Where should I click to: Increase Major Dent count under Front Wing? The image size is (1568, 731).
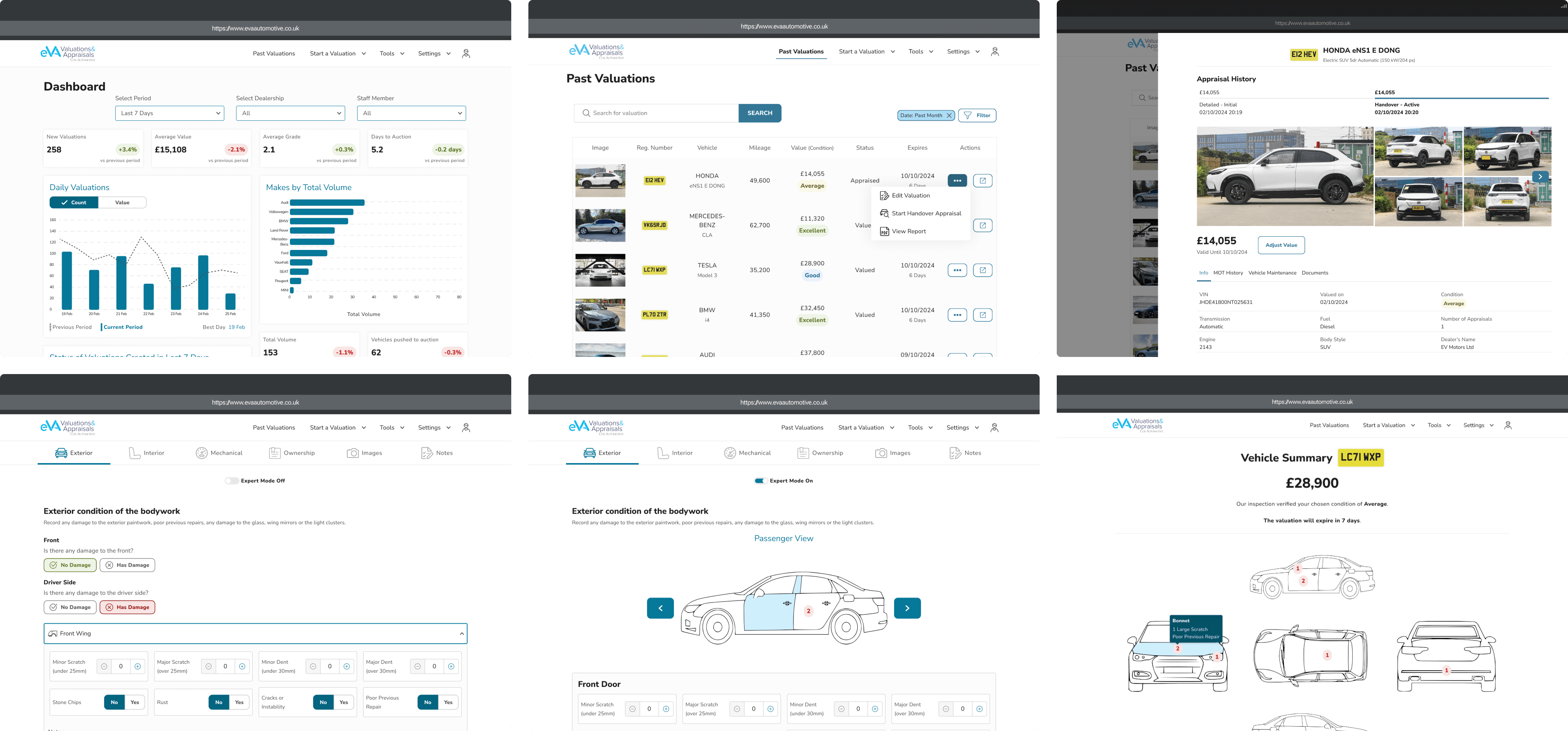[451, 666]
